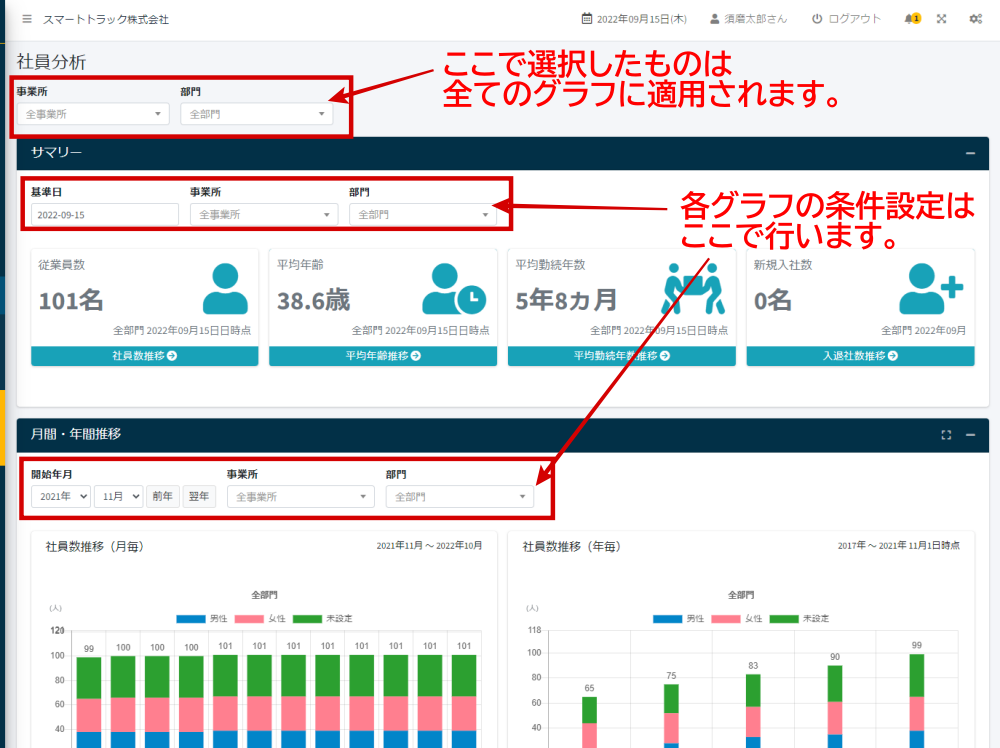Viewport: 1000px width, 748px height.
Task: Click the 基準日 date input field
Action: click(104, 214)
